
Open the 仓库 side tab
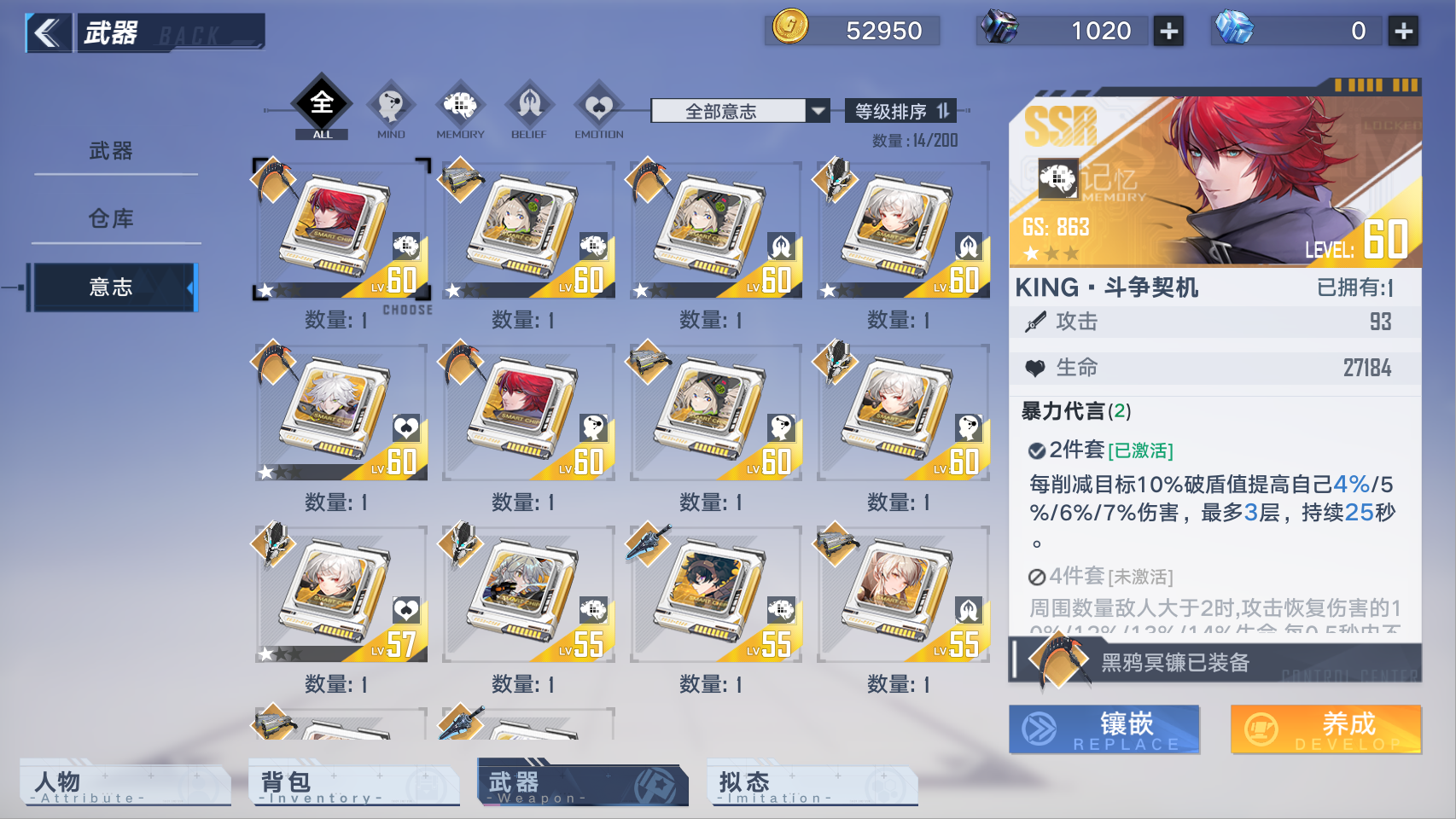(x=112, y=219)
